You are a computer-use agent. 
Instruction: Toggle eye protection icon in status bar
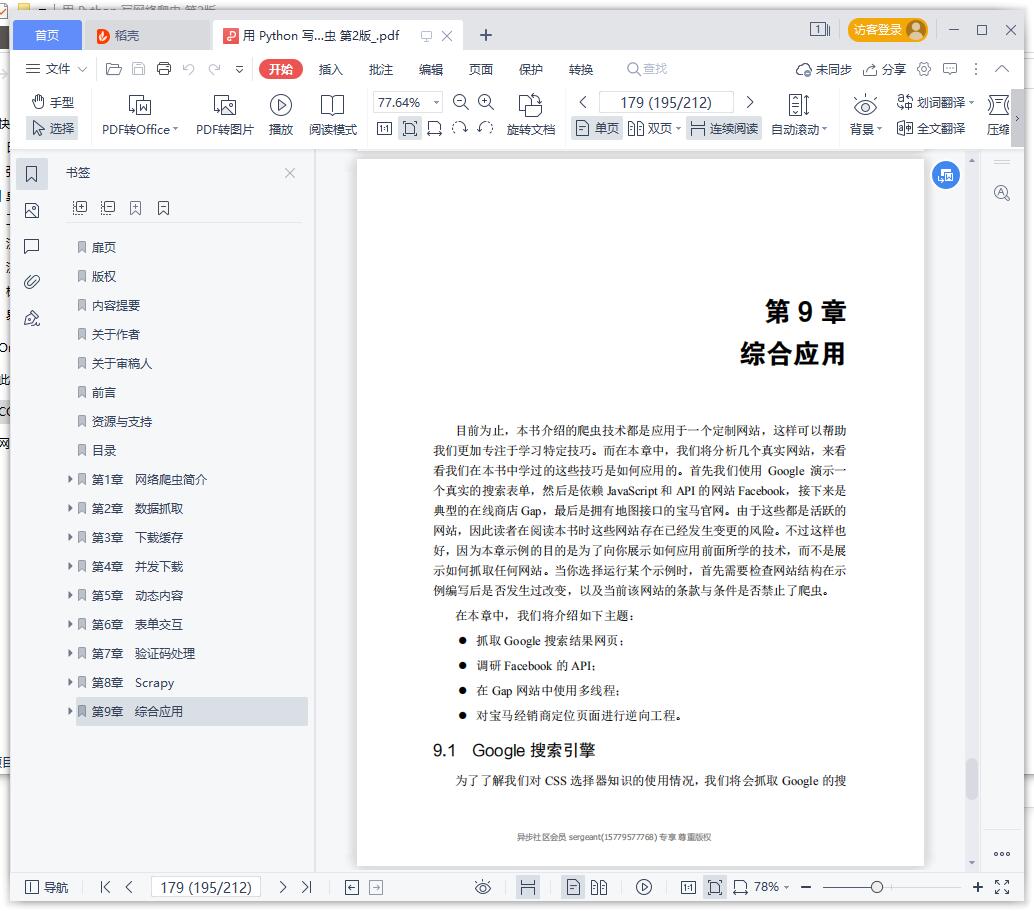coord(483,887)
